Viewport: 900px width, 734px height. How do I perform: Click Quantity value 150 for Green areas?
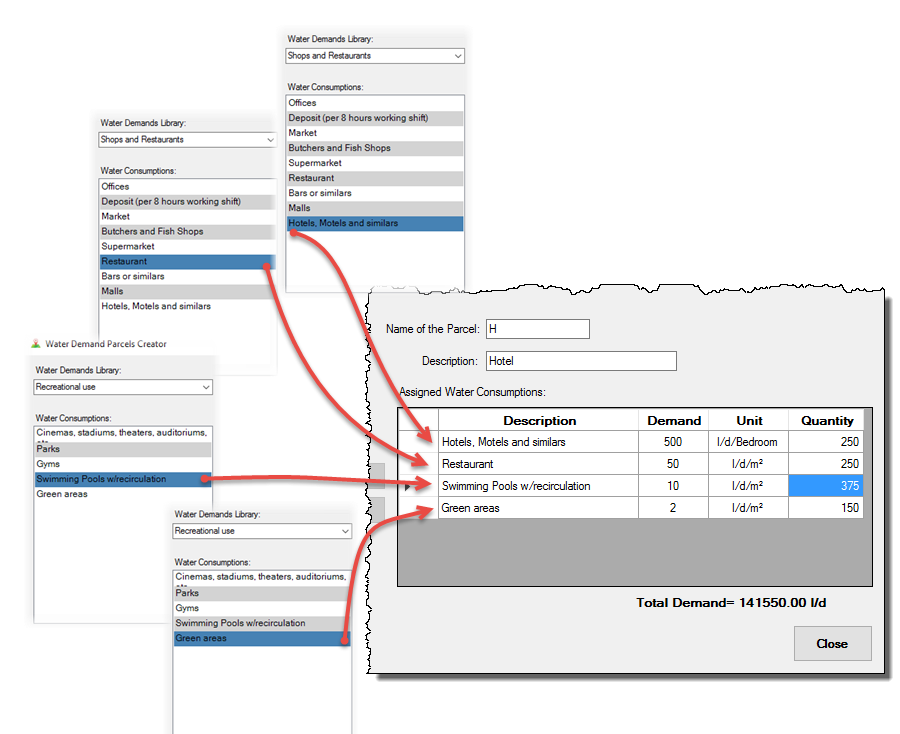click(x=825, y=508)
